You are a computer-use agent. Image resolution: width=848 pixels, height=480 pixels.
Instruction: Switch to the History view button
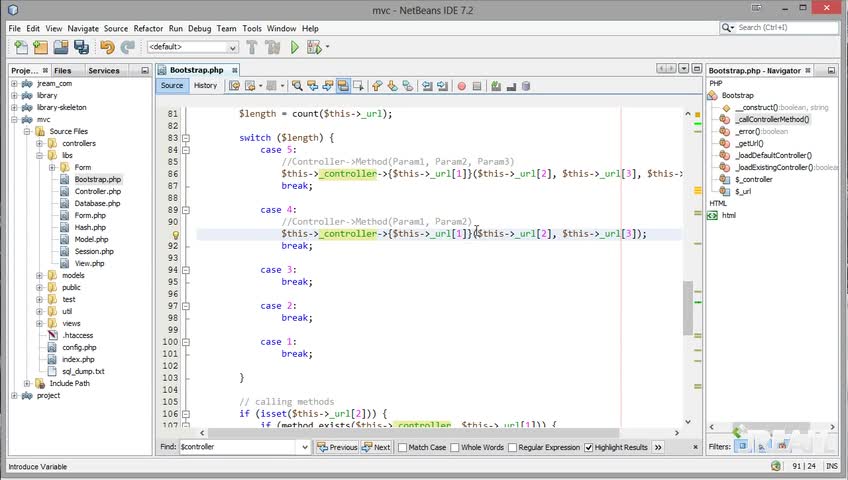coord(205,85)
